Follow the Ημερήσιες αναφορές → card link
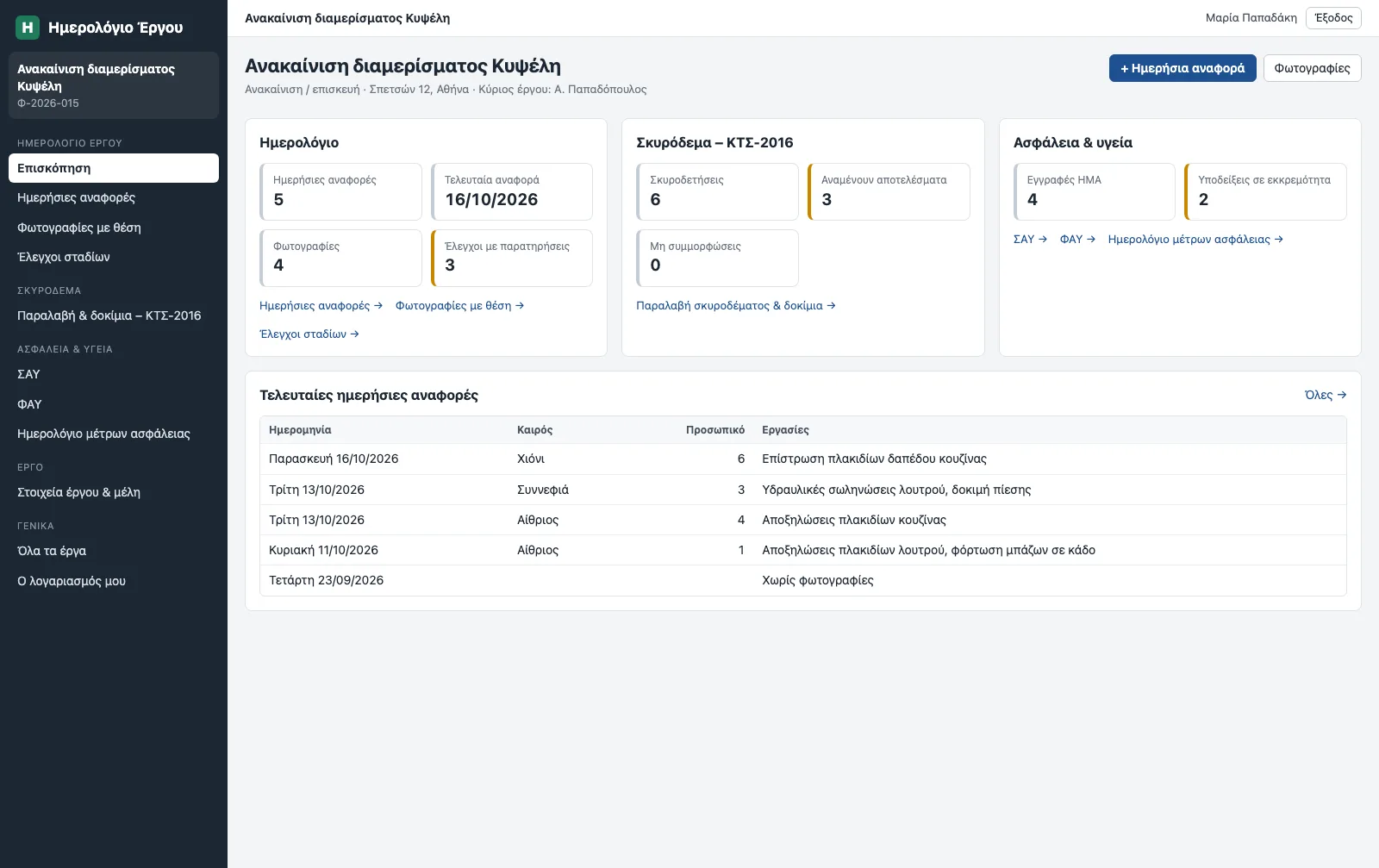The image size is (1379, 868). tap(321, 306)
